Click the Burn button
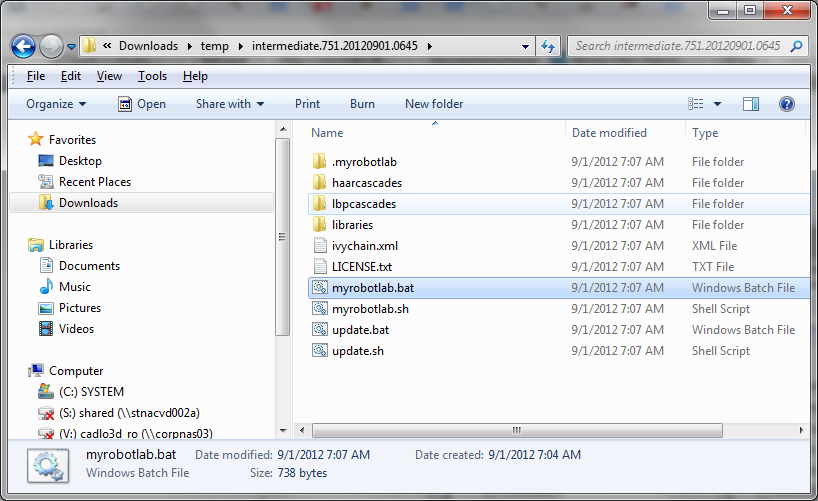Screen dimensions: 818x501 click(x=363, y=104)
